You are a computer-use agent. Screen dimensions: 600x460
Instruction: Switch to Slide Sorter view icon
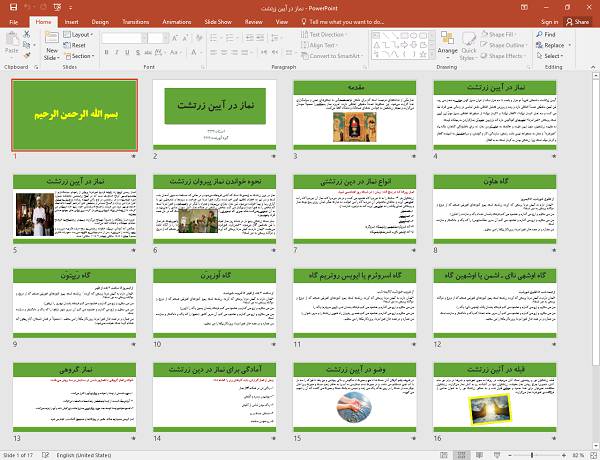click(x=461, y=455)
